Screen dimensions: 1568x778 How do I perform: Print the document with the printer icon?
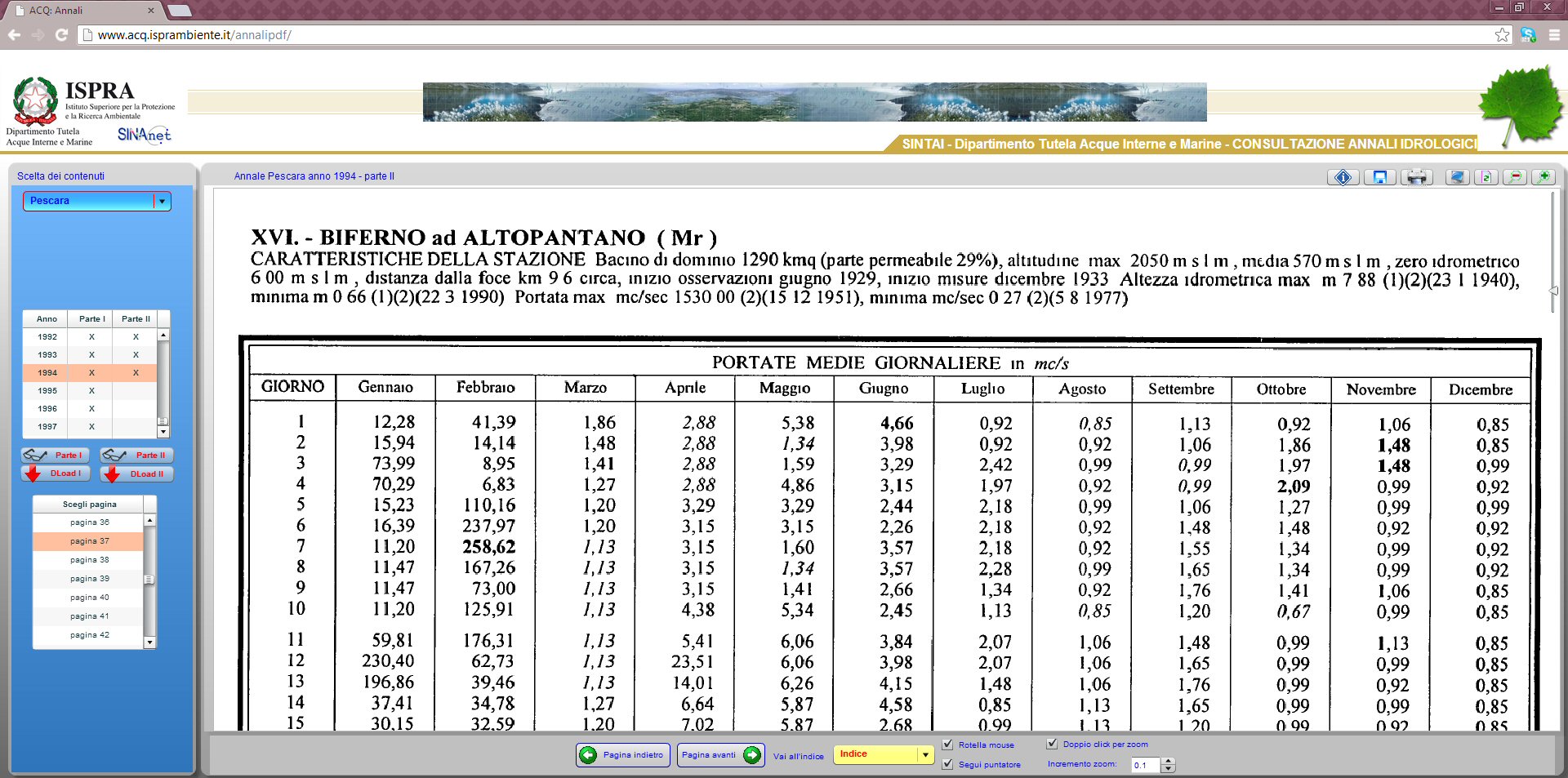1417,177
